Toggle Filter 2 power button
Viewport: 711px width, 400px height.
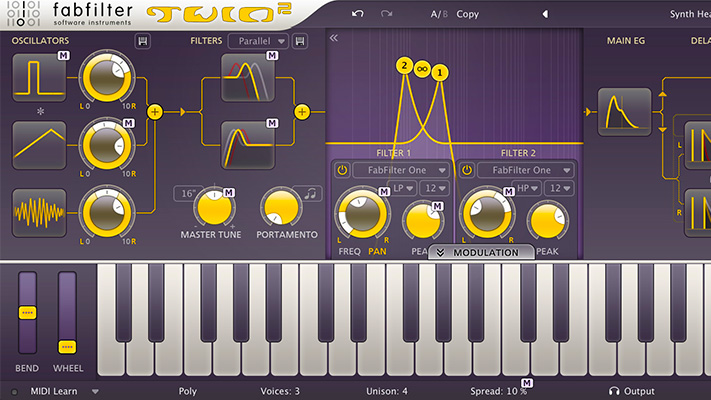coord(467,170)
